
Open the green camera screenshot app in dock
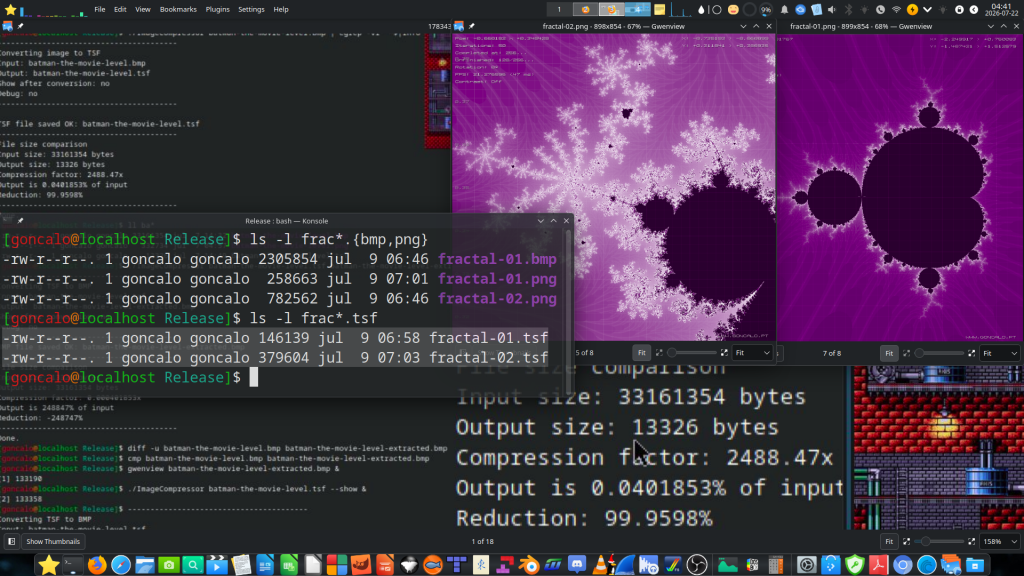click(x=168, y=565)
